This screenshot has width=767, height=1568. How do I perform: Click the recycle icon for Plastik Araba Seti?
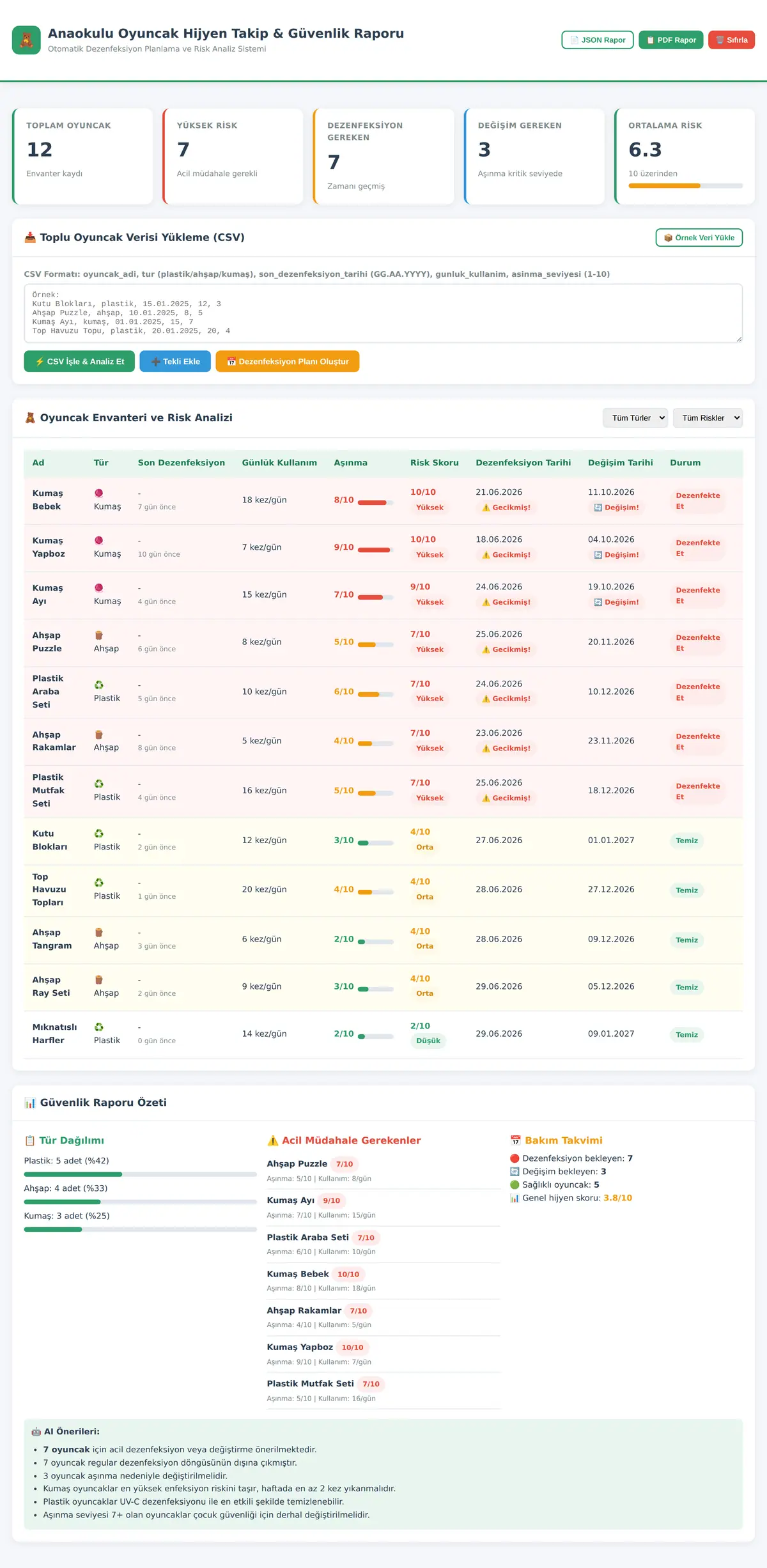[98, 685]
